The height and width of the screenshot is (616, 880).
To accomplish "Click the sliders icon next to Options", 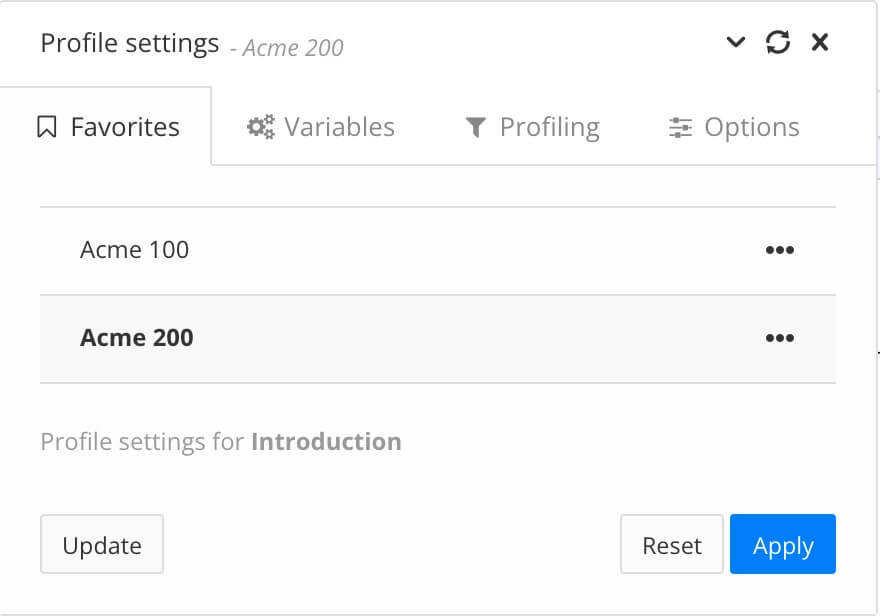I will (680, 127).
